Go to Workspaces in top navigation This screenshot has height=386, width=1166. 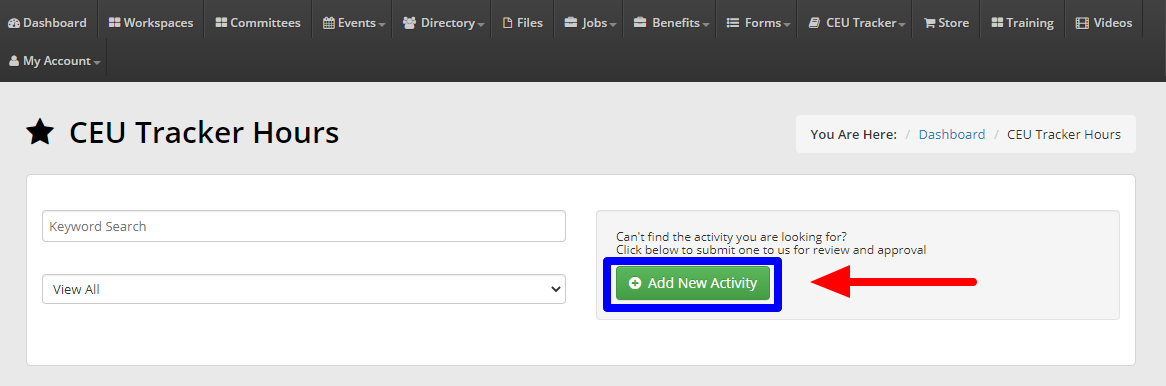(151, 23)
